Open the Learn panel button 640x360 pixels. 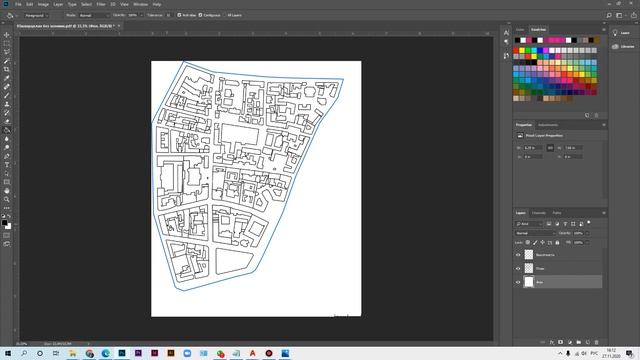click(x=620, y=33)
